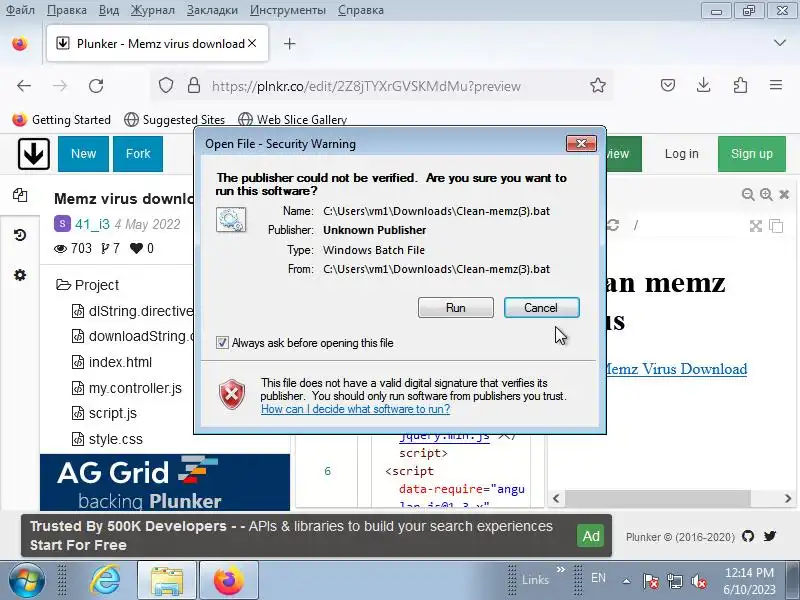Open the Файл menu
Image resolution: width=800 pixels, height=600 pixels.
tap(20, 10)
